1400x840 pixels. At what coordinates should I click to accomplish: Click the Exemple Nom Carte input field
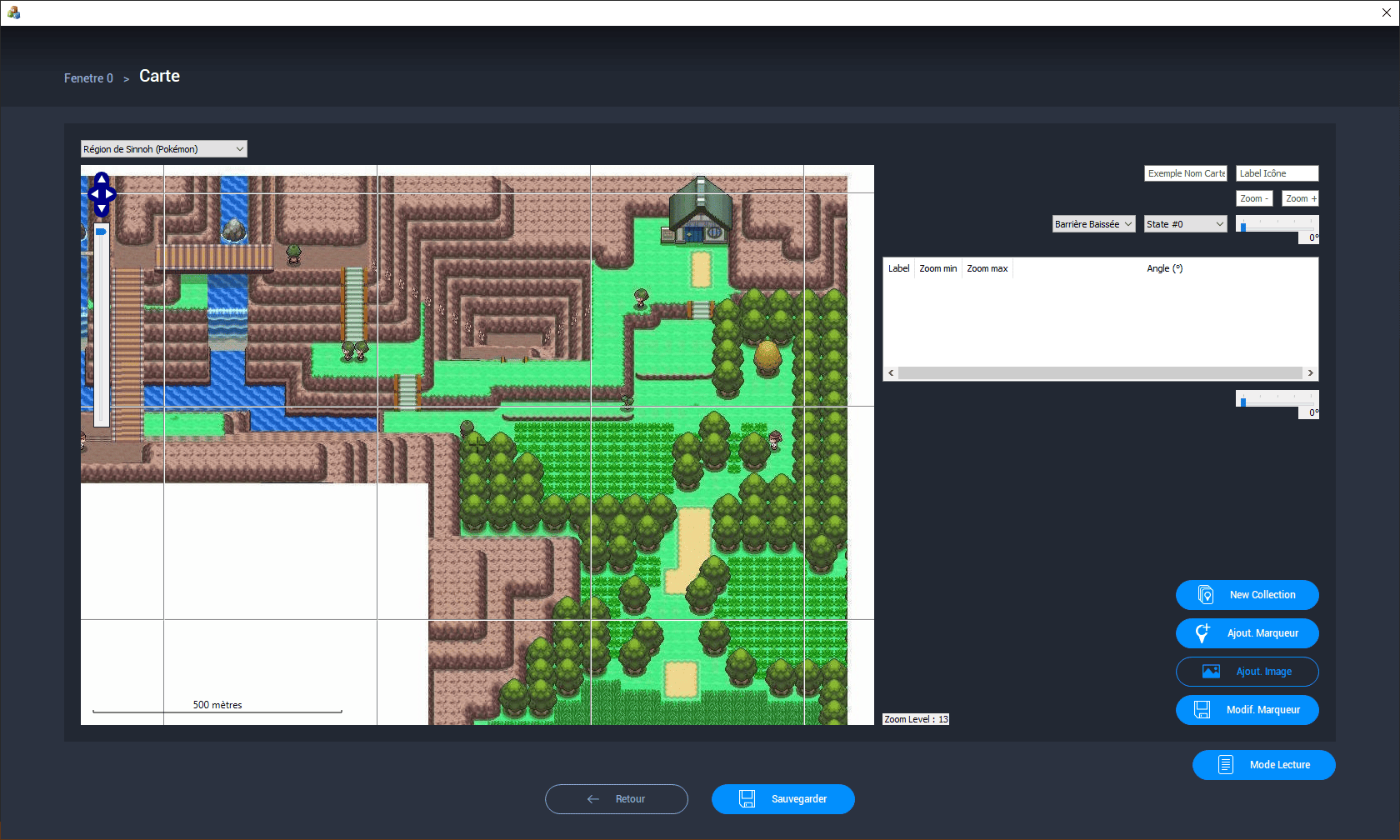[x=1185, y=173]
